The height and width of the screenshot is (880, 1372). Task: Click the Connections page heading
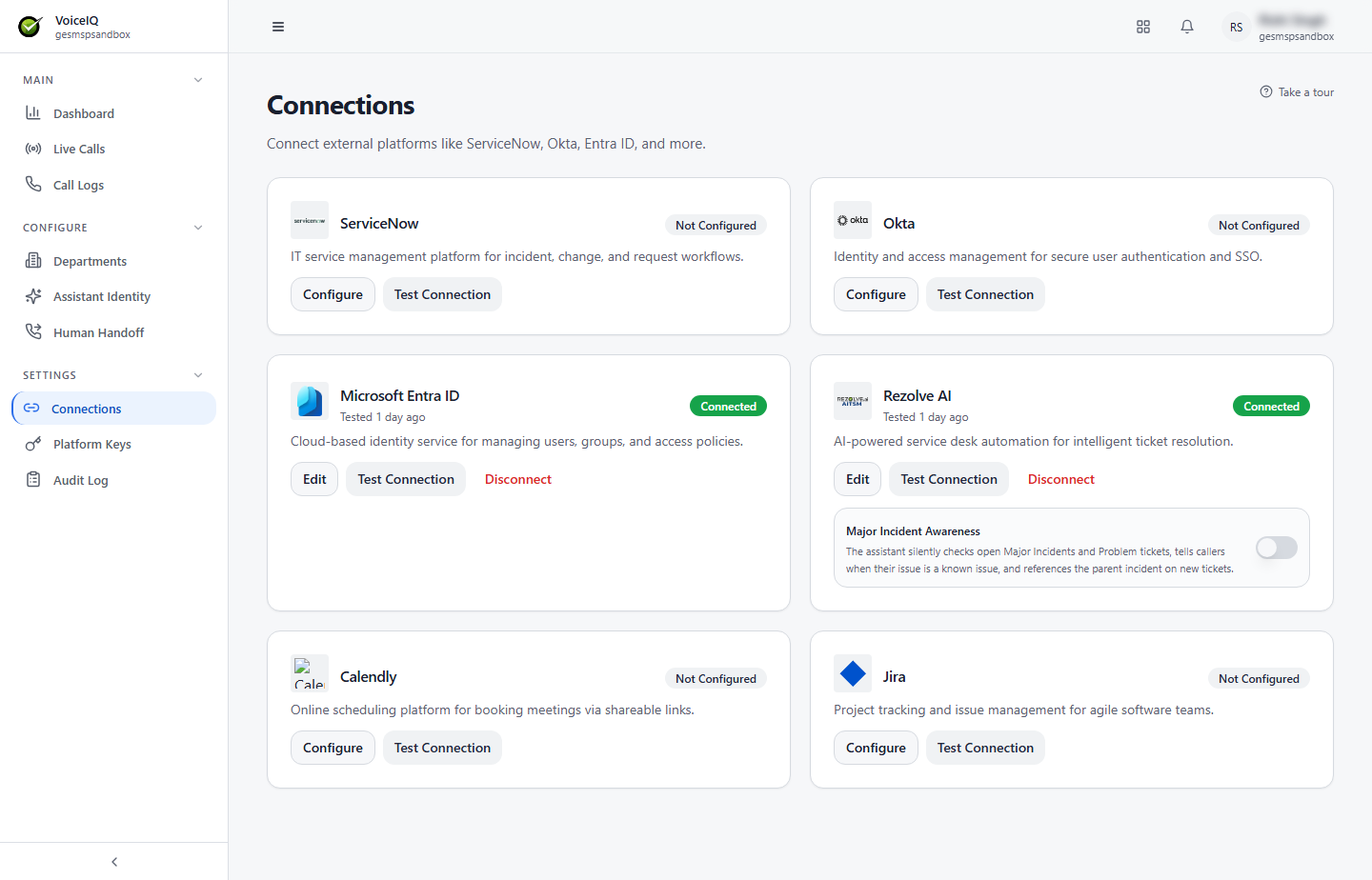(341, 105)
